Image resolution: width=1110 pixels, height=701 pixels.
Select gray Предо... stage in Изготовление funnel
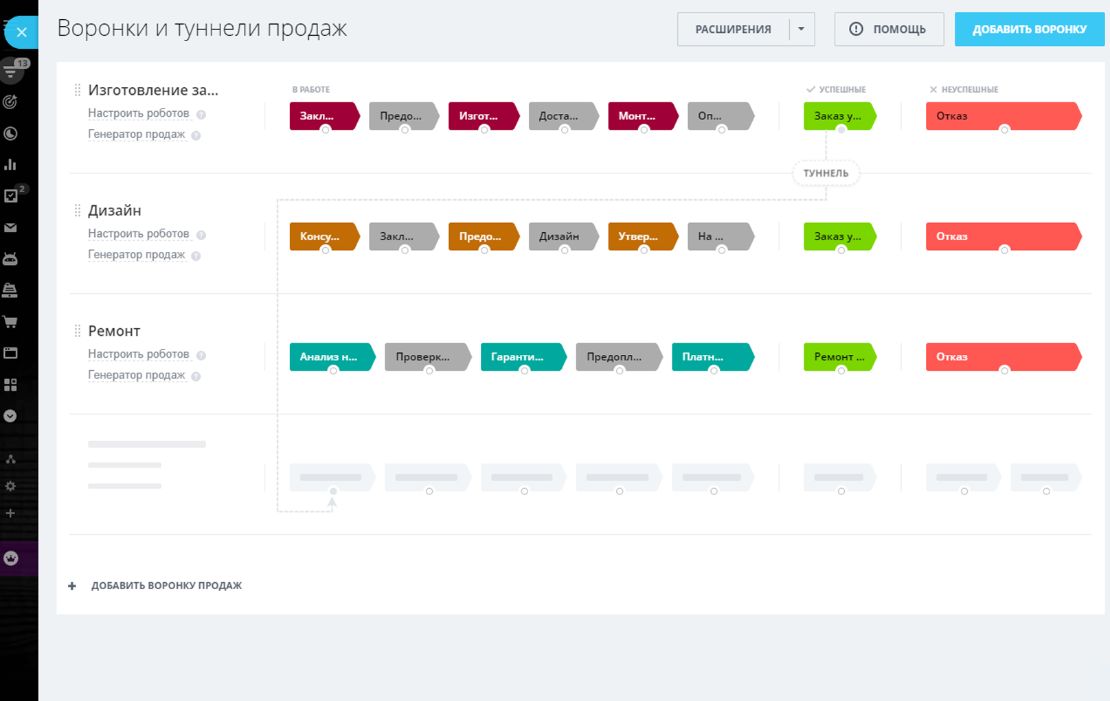coord(404,116)
